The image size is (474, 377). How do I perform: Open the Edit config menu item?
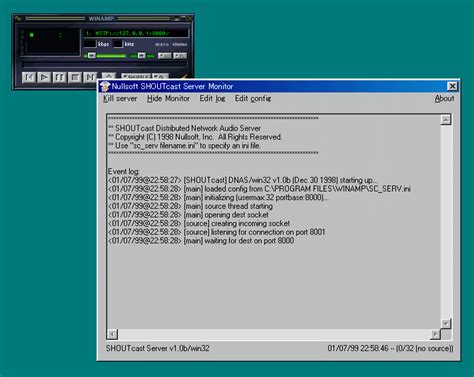tap(253, 99)
